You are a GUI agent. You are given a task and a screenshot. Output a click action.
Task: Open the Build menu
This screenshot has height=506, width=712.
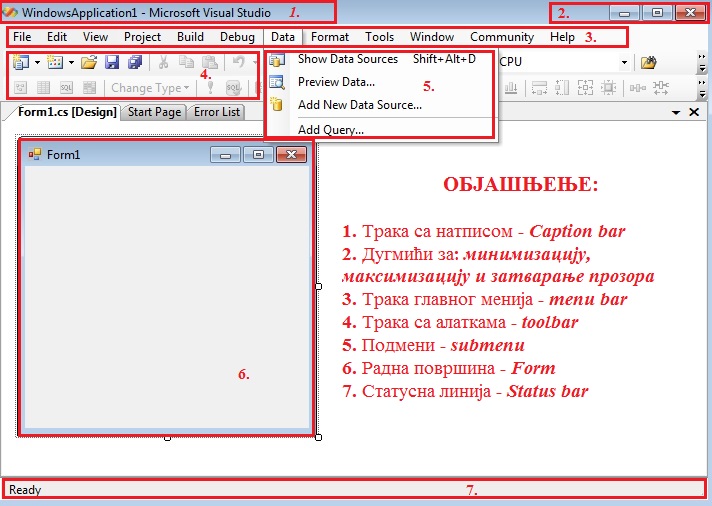click(x=190, y=37)
